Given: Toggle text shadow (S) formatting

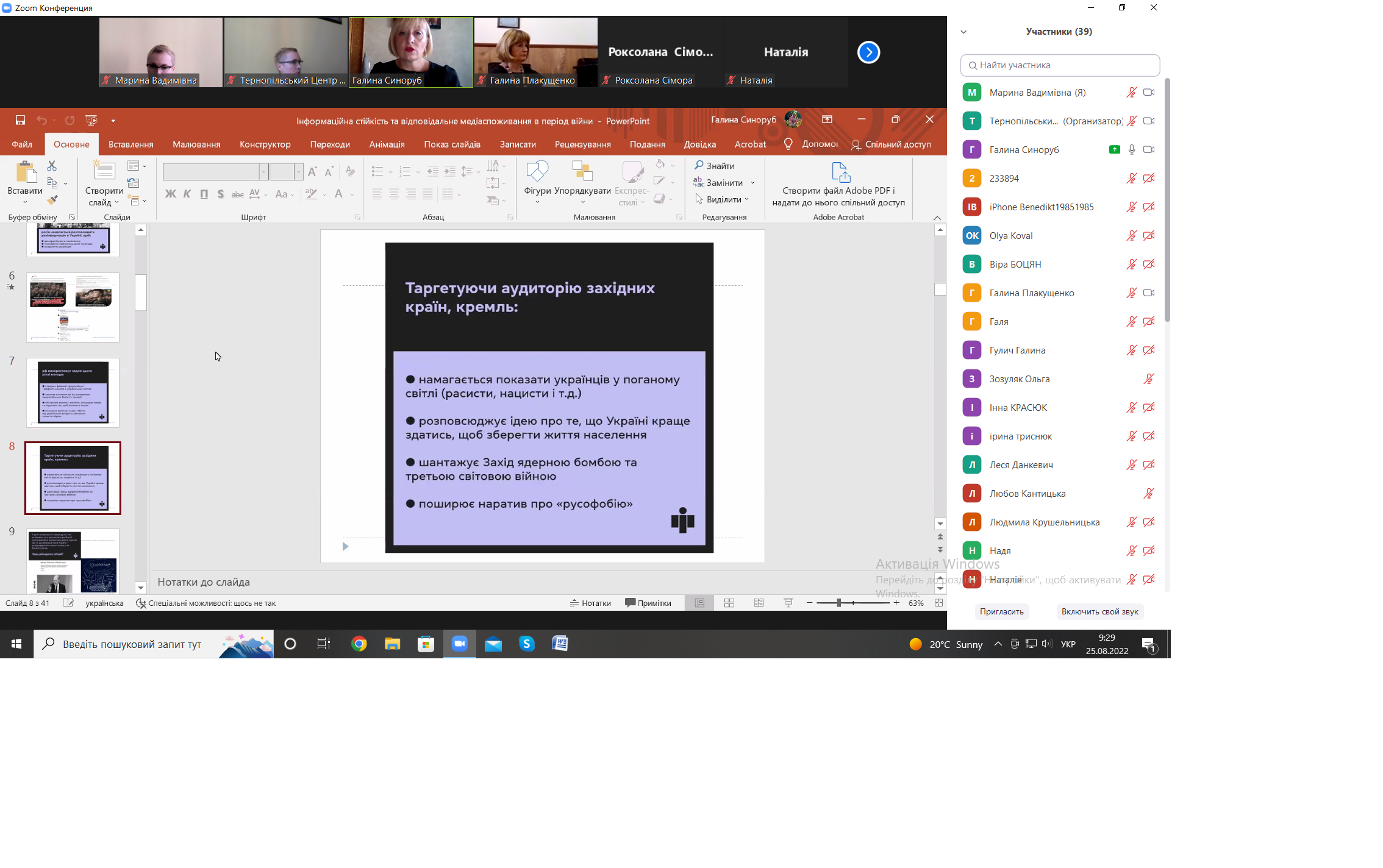Looking at the screenshot, I should pos(221,194).
